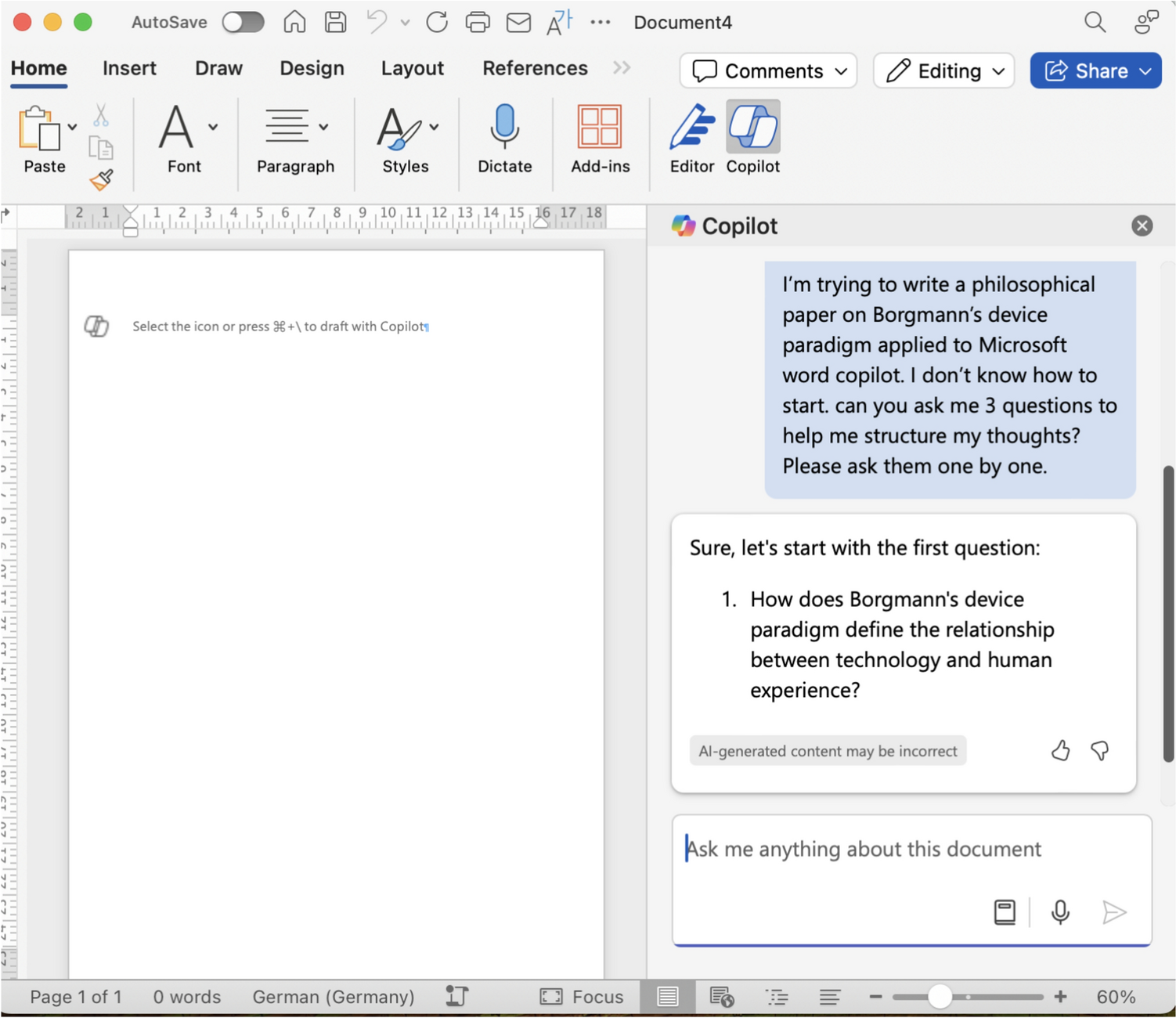Select Print Layout view icon
Screen dimensions: 1176x1018
[668, 997]
